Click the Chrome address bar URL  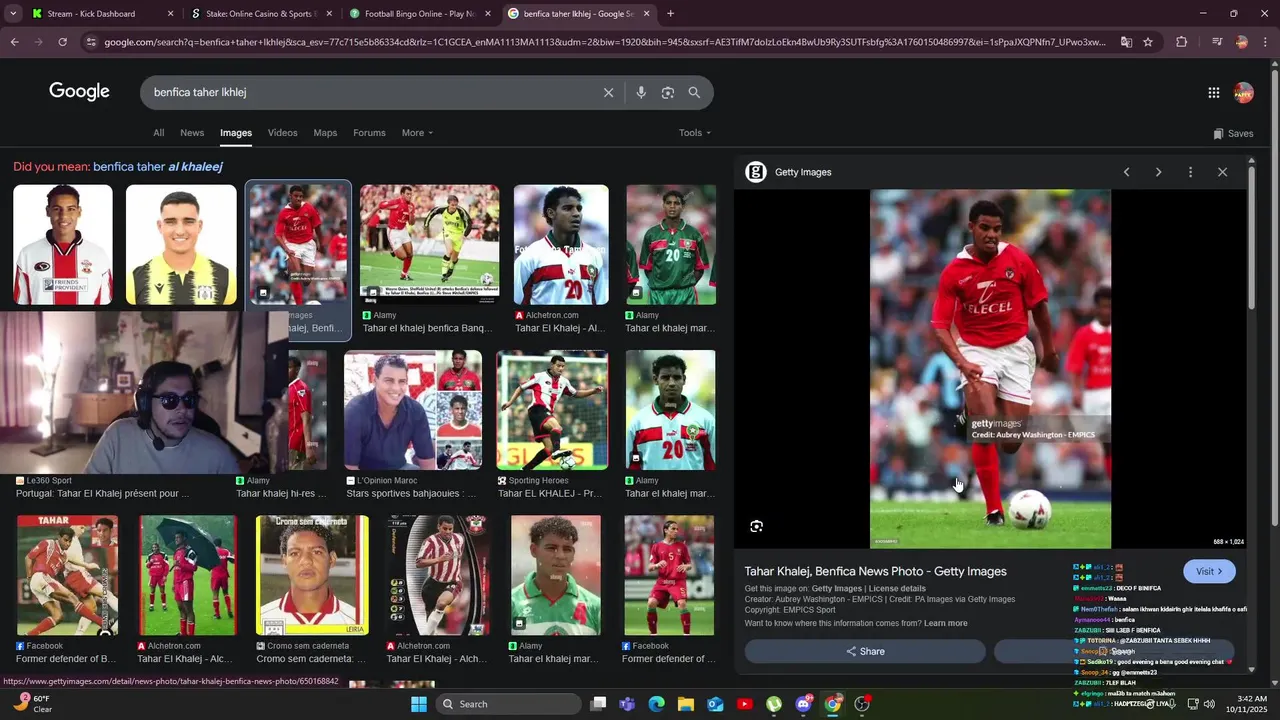(604, 42)
